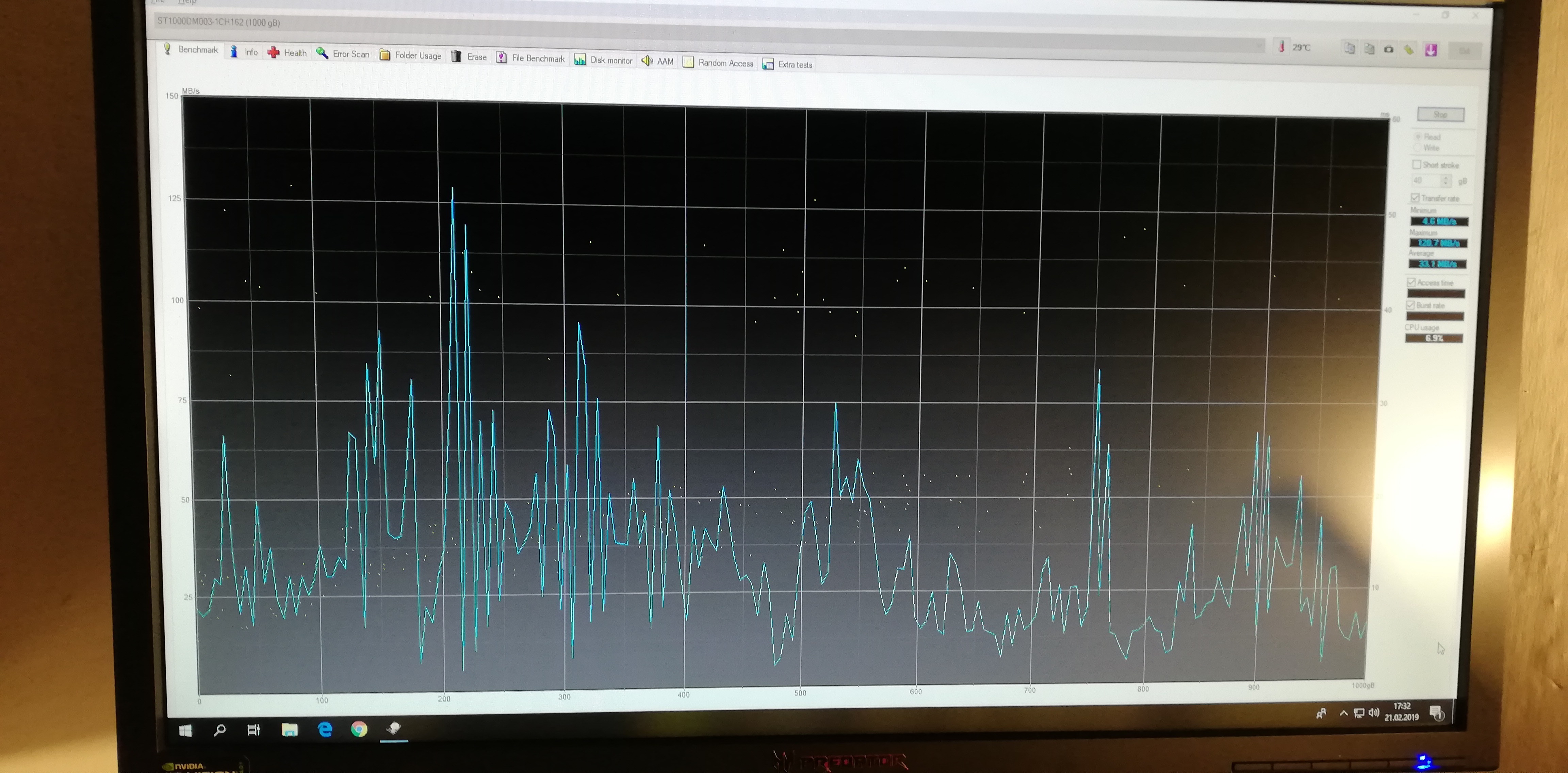This screenshot has height=773, width=1568.
Task: Click the camera screenshot toolbar icon
Action: [1388, 49]
